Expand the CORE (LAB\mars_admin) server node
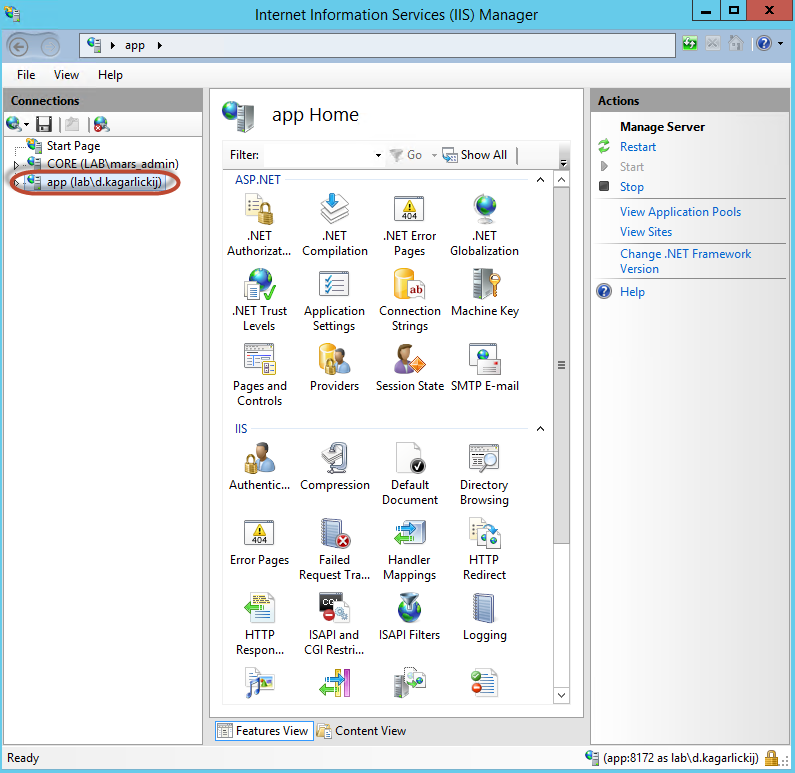 tap(16, 164)
